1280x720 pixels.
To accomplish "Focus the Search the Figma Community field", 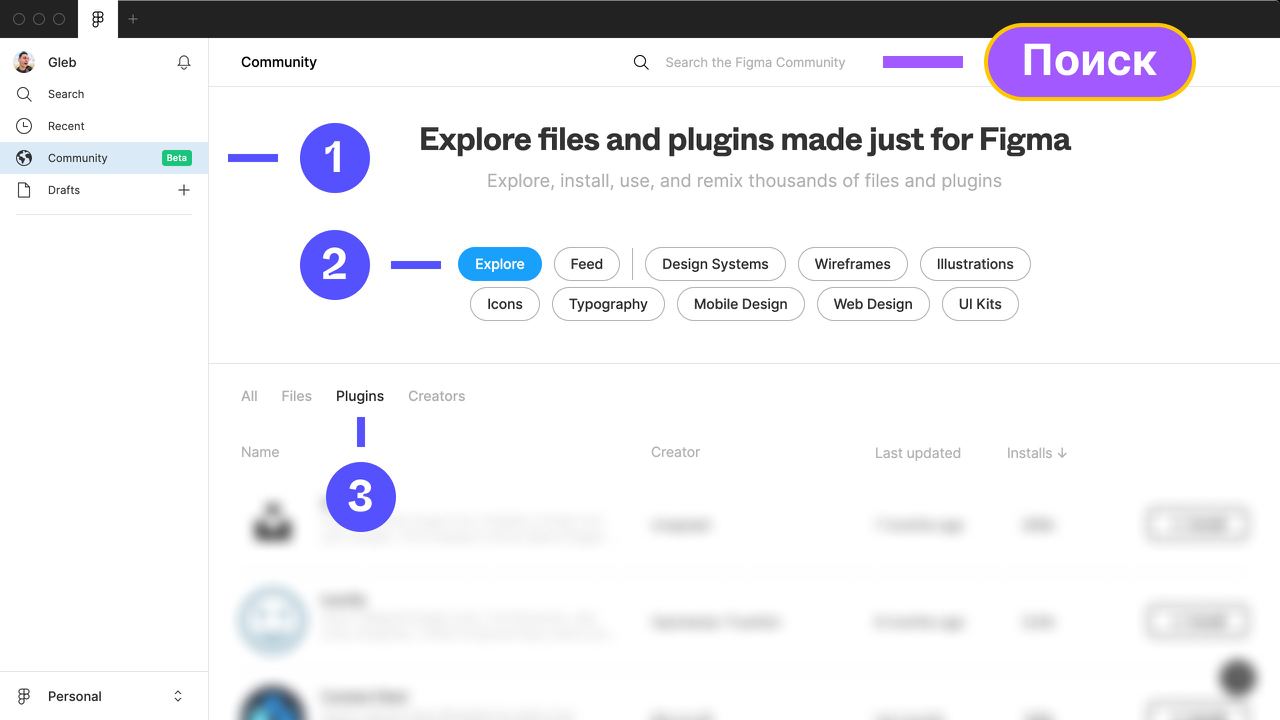I will coord(755,62).
